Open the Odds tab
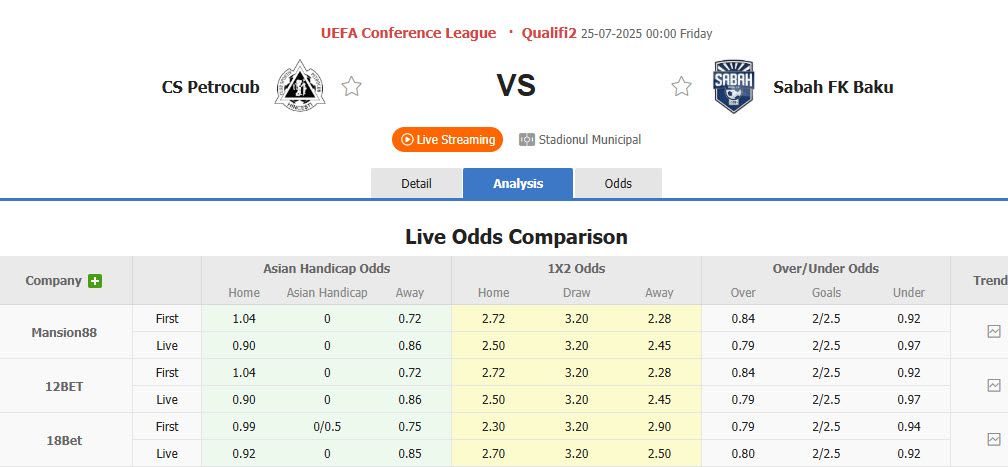The width and height of the screenshot is (1008, 467). (x=618, y=184)
